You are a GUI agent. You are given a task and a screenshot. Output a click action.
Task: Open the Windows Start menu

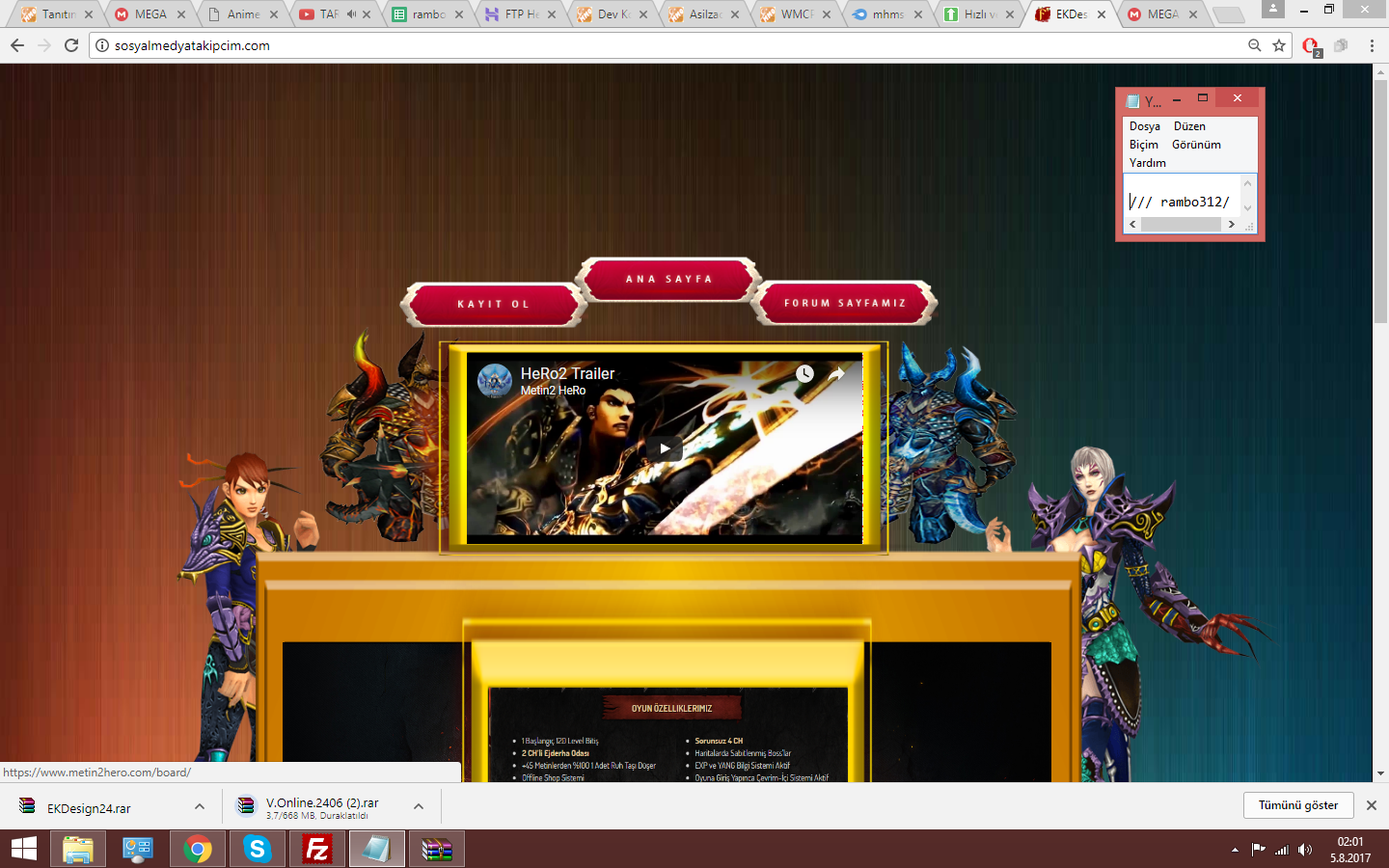(x=24, y=849)
